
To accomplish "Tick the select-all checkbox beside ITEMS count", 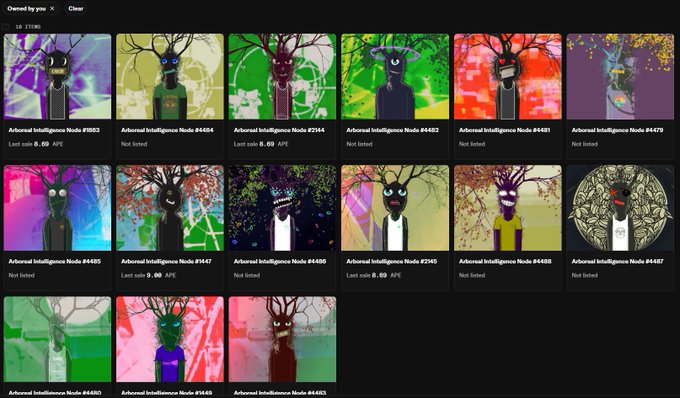I will 6,27.
